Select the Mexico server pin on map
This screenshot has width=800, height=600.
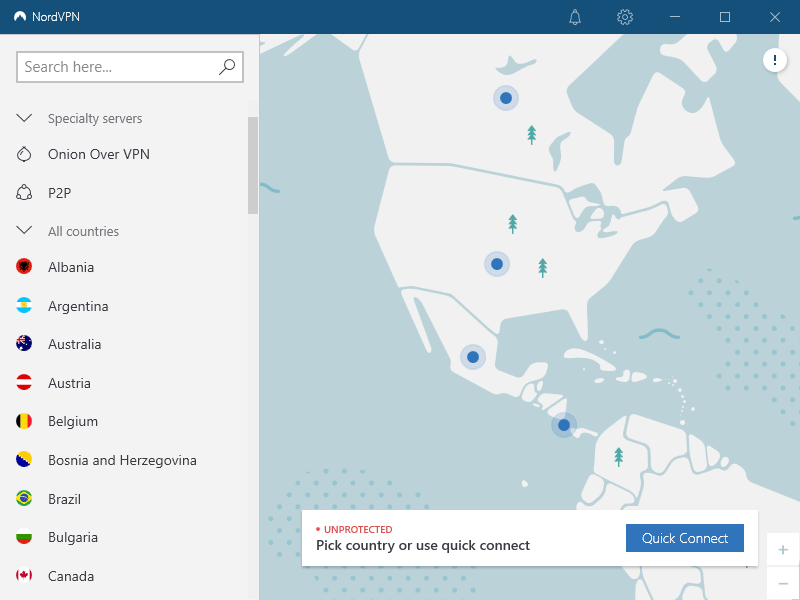pos(473,357)
